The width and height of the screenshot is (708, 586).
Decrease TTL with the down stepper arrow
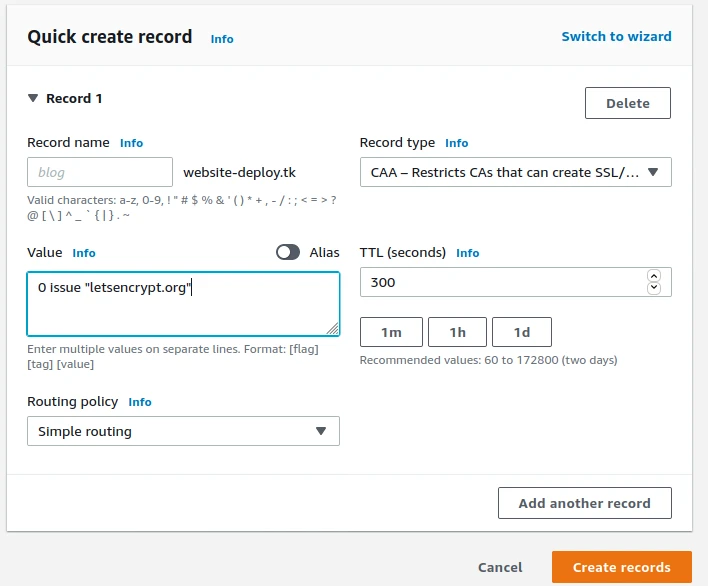pos(654,288)
